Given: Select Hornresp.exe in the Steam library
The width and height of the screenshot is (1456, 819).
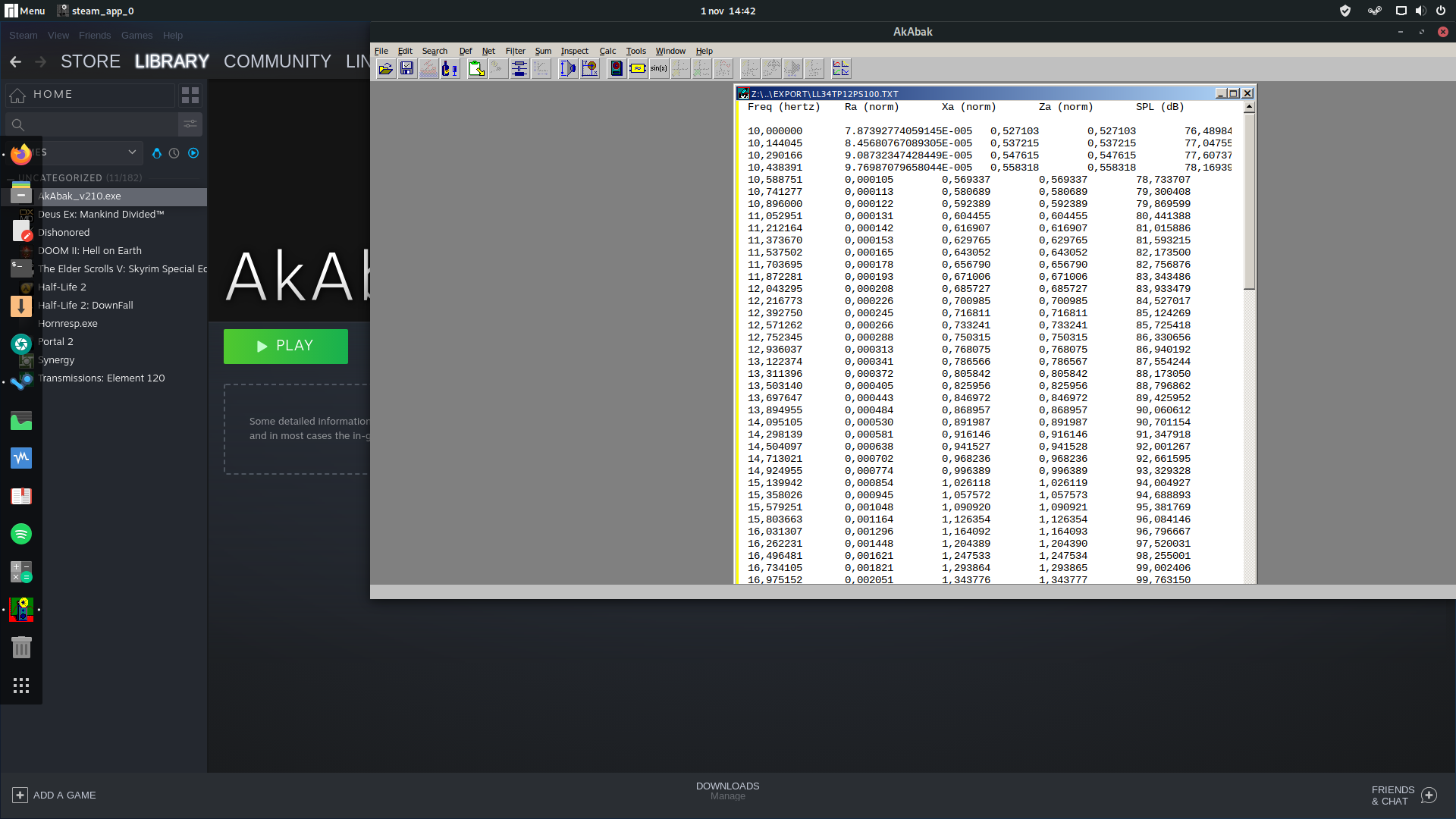Looking at the screenshot, I should coord(67,324).
